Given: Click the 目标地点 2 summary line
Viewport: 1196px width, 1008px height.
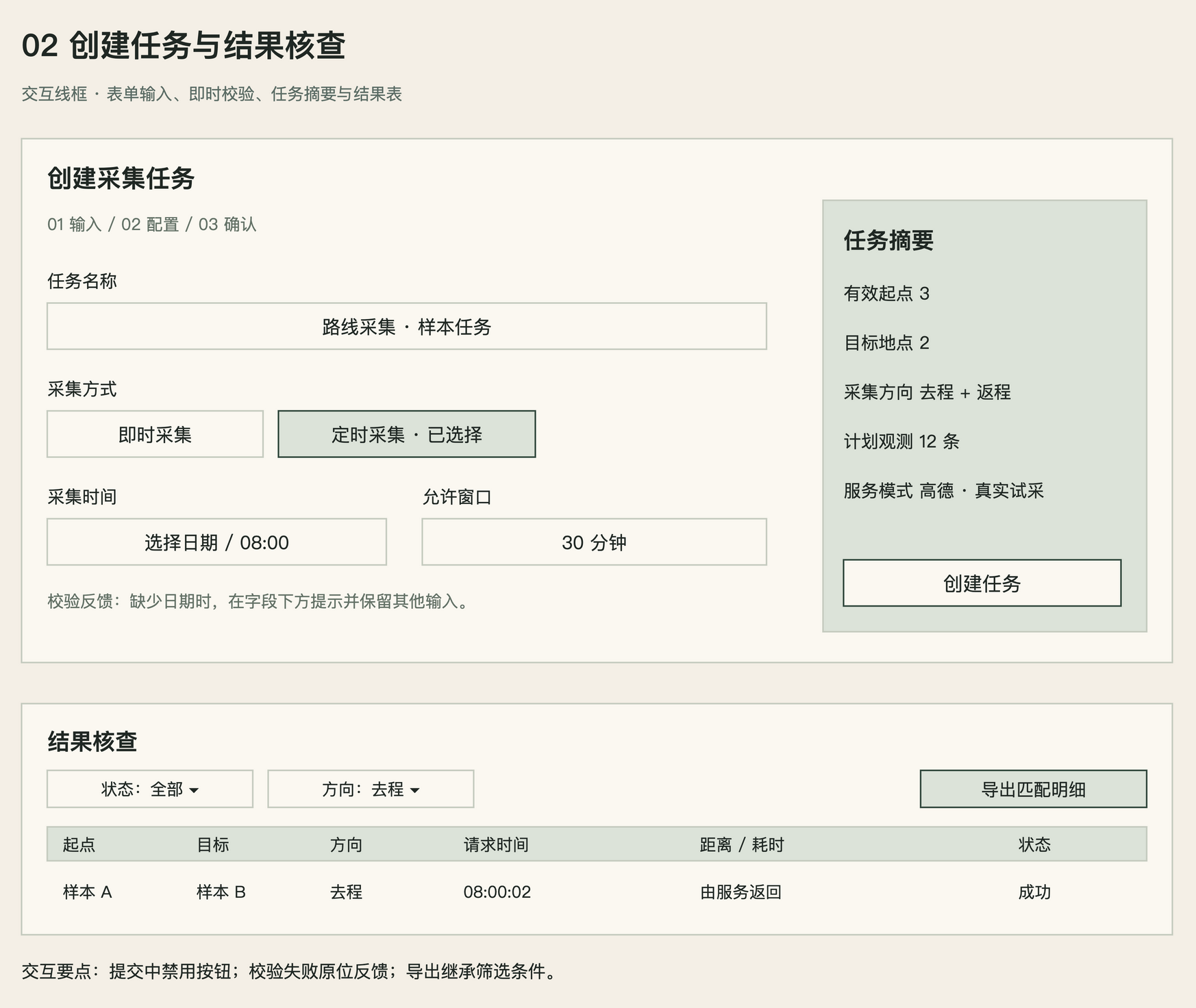Looking at the screenshot, I should tap(886, 342).
